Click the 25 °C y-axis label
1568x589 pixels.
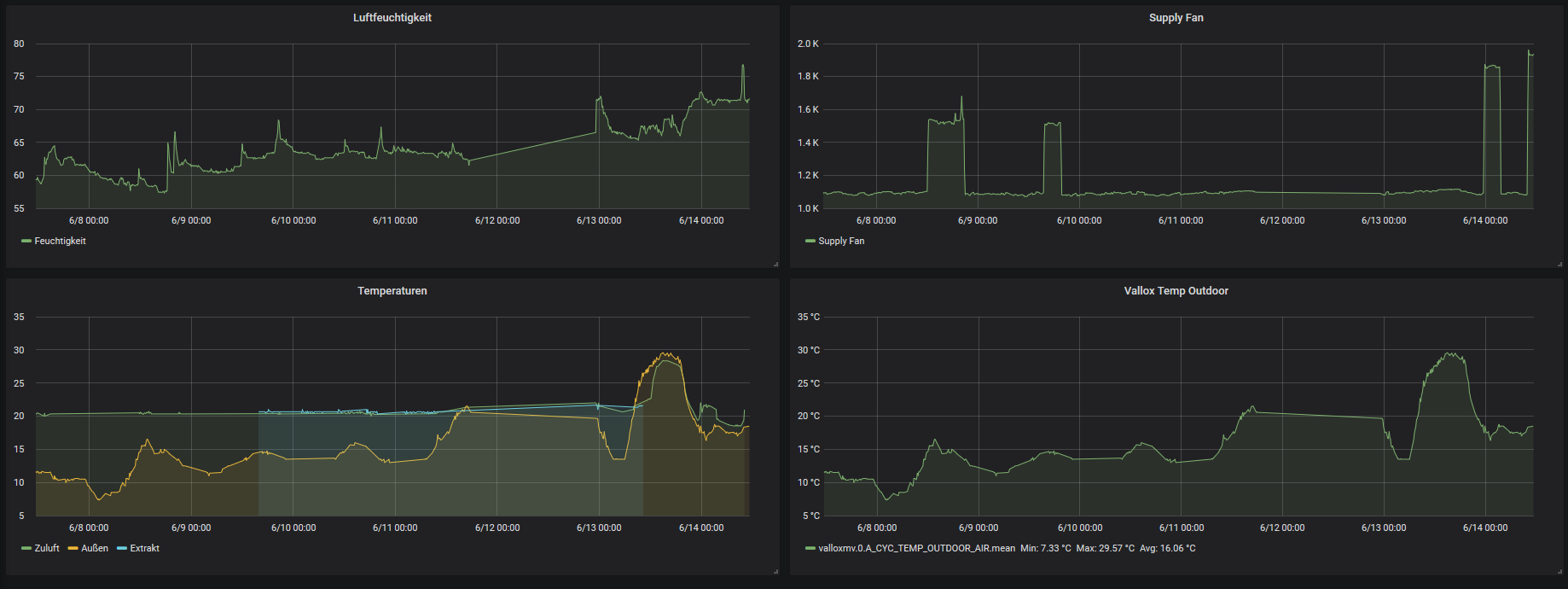(808, 383)
